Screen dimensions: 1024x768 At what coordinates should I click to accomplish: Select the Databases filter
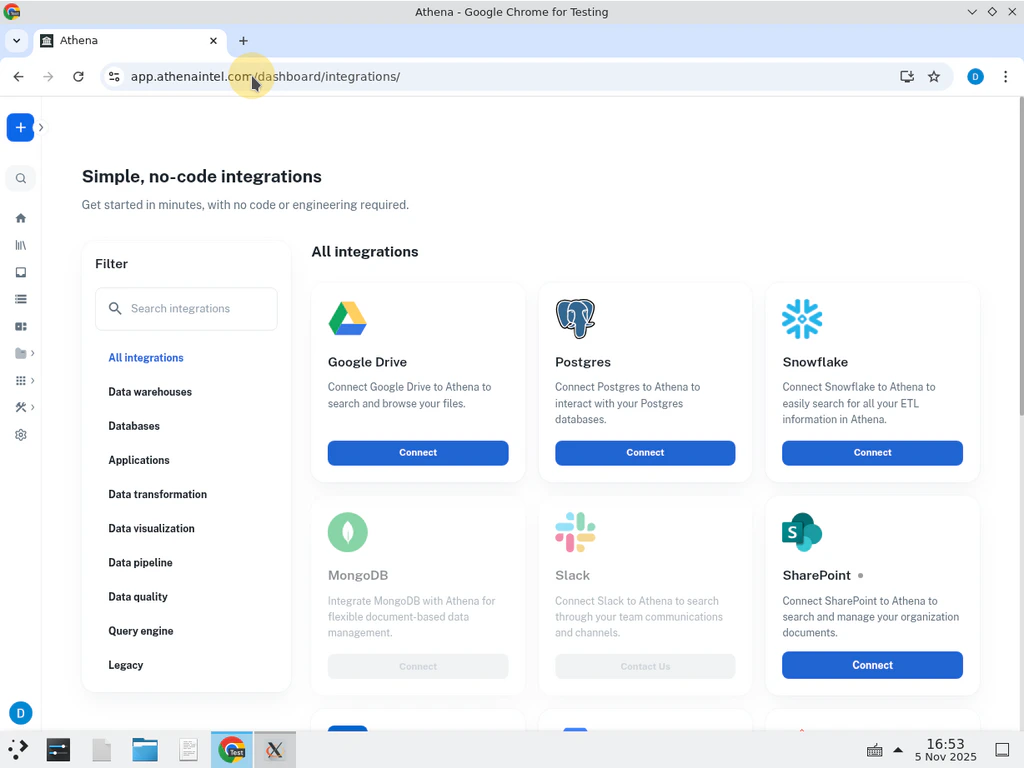[x=134, y=426]
